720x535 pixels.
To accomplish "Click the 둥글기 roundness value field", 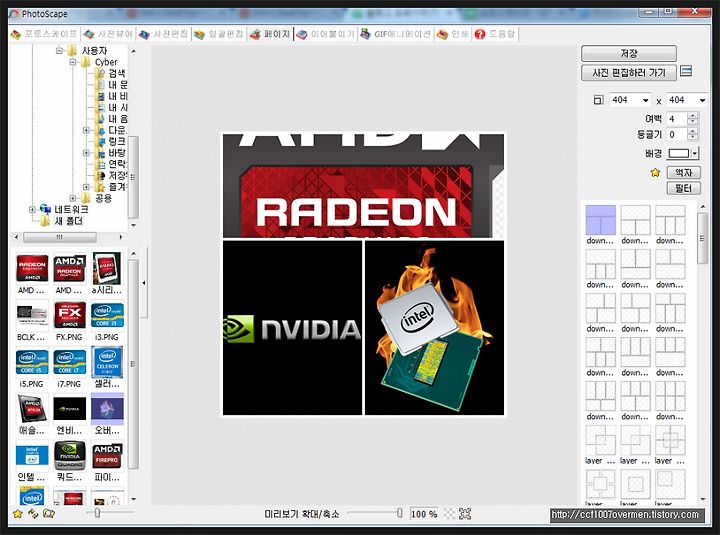I will [x=677, y=135].
